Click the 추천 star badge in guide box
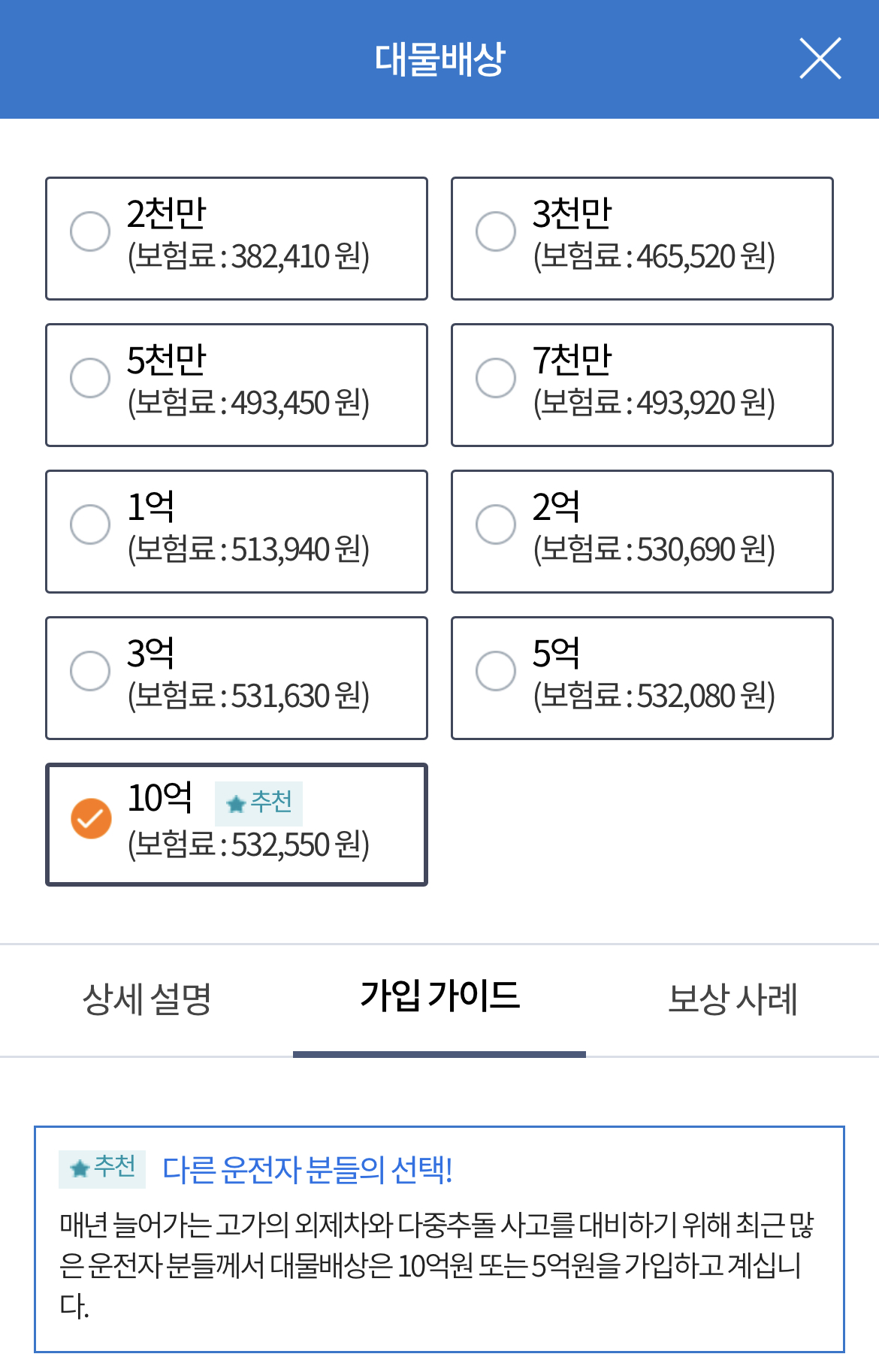879x1372 pixels. click(x=102, y=1168)
